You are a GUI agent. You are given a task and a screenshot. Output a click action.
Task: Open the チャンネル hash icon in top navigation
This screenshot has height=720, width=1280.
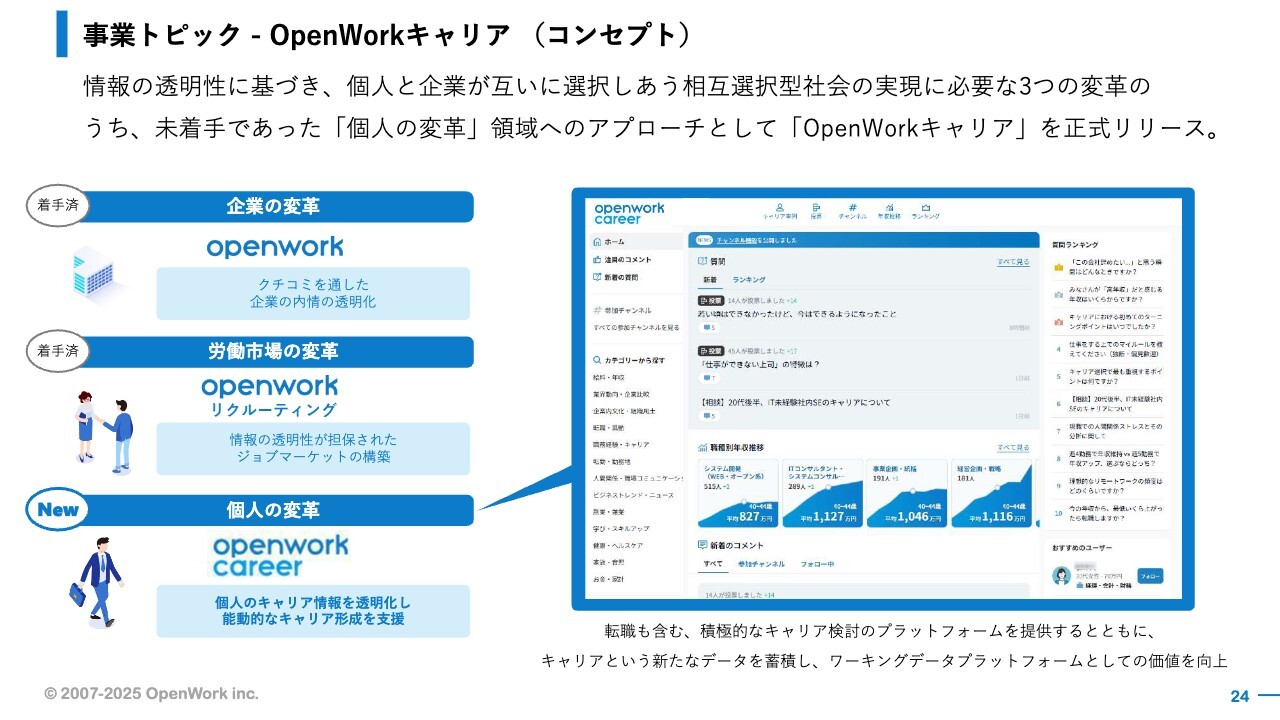[x=852, y=207]
